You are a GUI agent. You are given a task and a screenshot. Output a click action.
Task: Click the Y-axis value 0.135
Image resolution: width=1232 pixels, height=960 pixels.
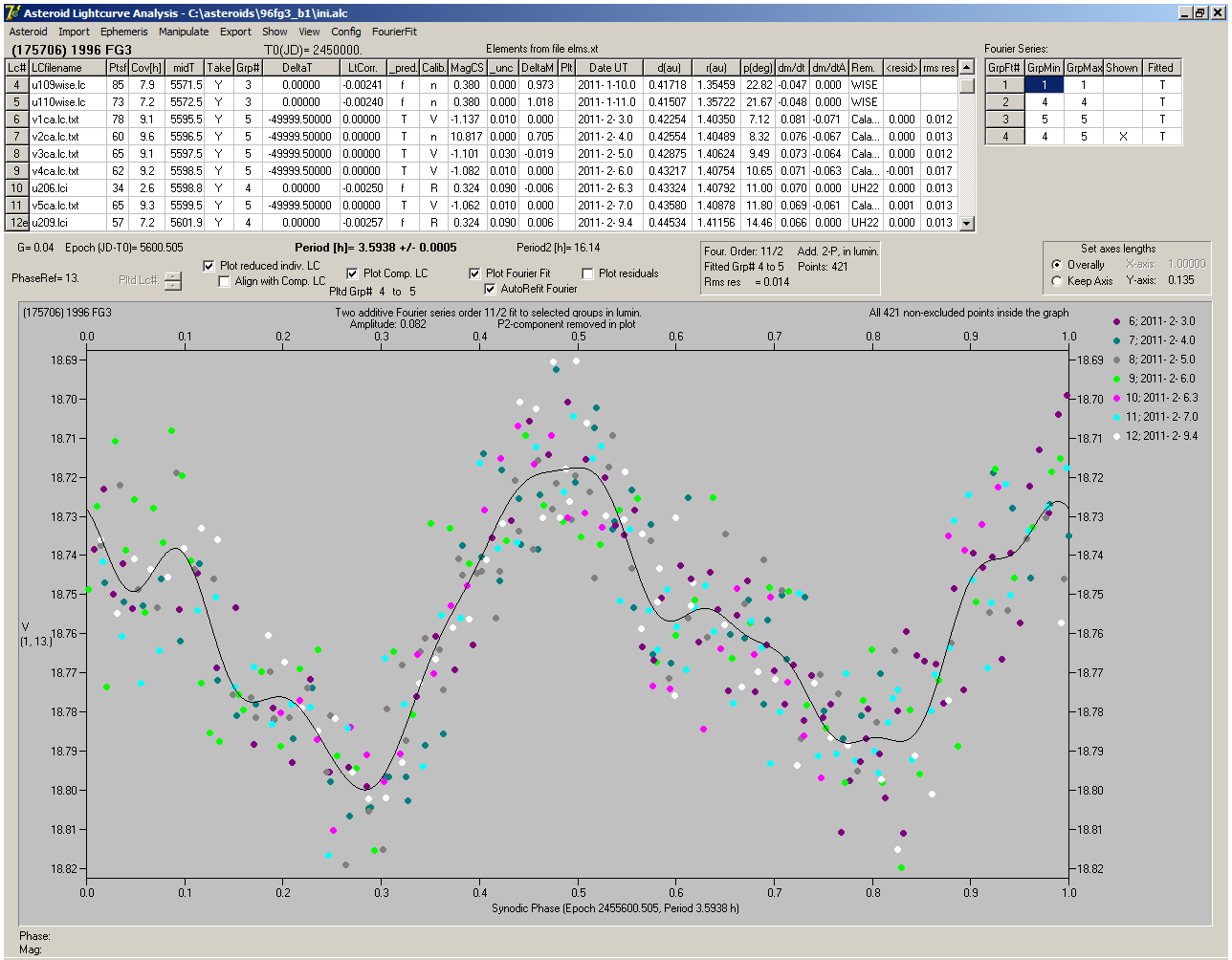pyautogui.click(x=1180, y=281)
